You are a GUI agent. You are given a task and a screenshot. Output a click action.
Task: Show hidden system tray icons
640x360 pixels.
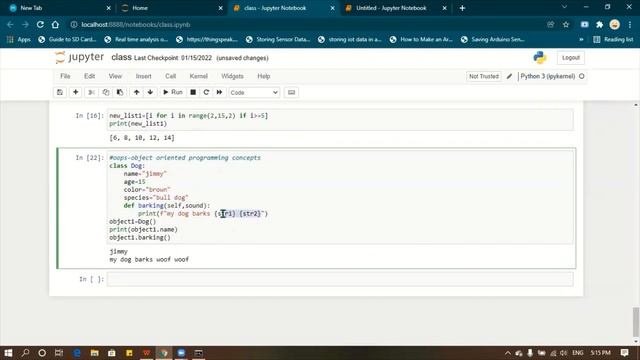pos(508,353)
